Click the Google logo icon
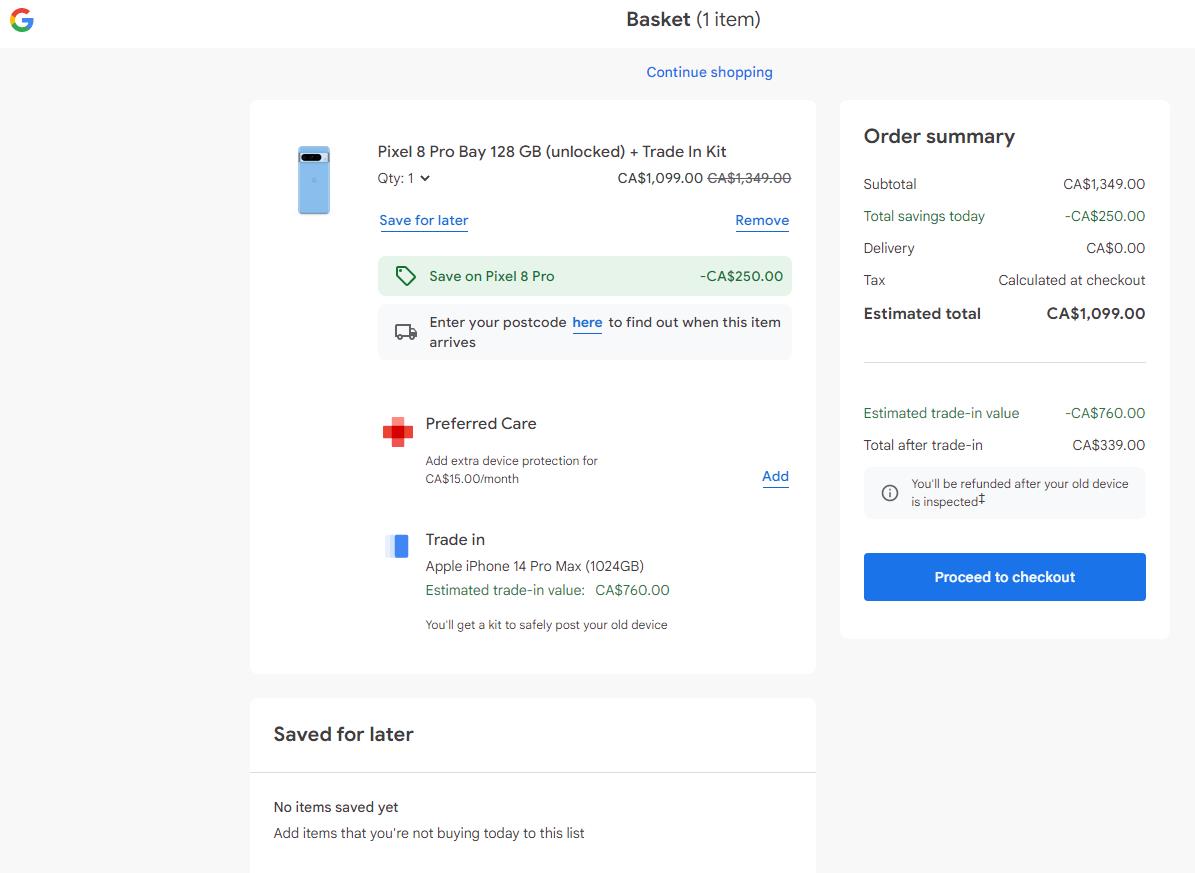This screenshot has width=1195, height=873. tap(21, 20)
